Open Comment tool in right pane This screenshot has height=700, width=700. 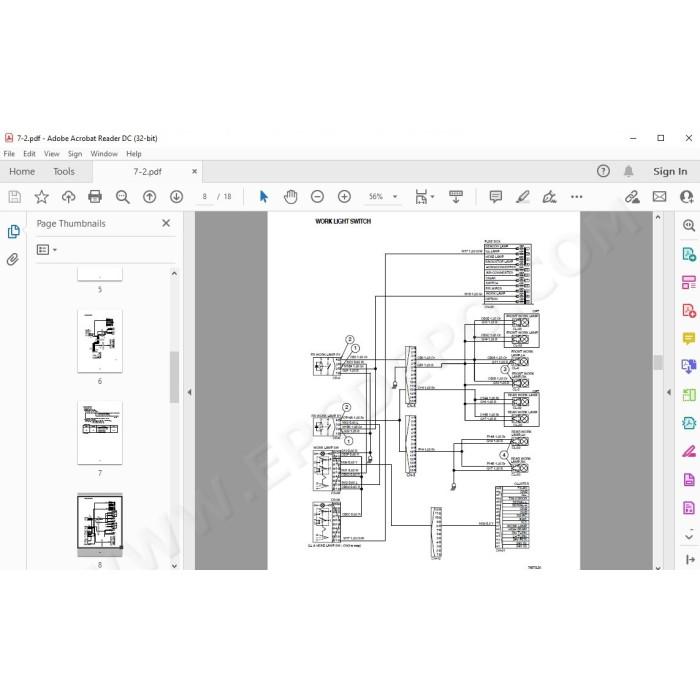[689, 338]
